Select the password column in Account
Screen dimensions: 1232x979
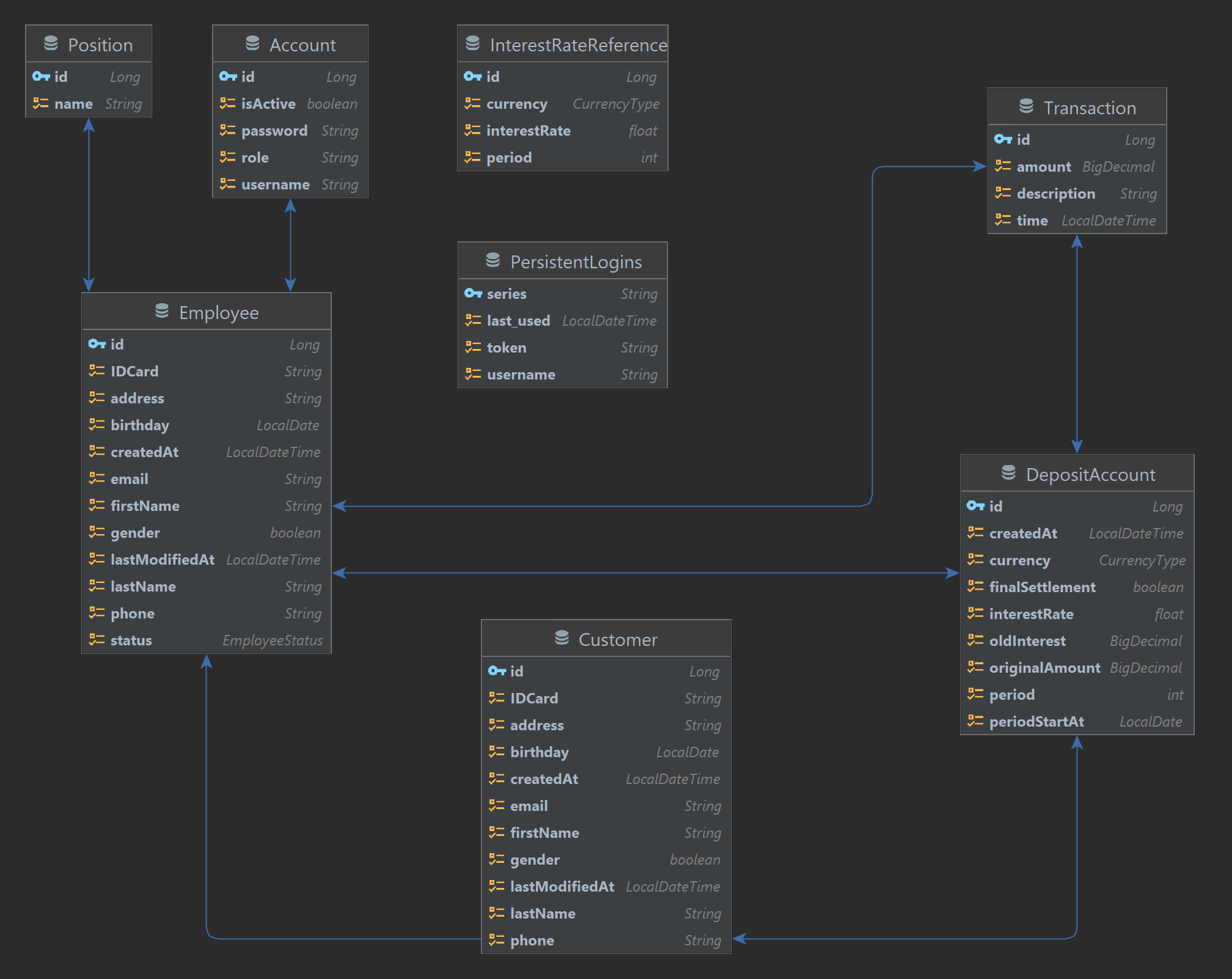tap(290, 130)
